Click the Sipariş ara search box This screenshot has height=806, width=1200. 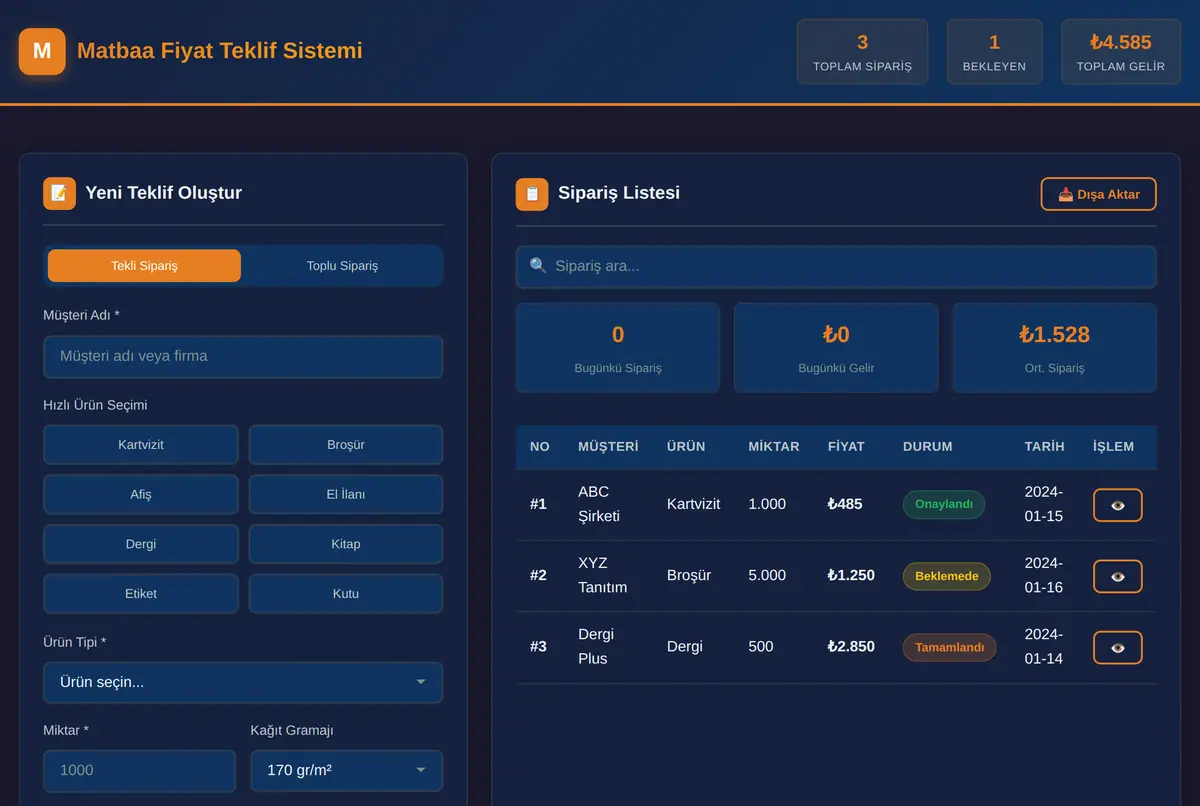click(x=836, y=266)
